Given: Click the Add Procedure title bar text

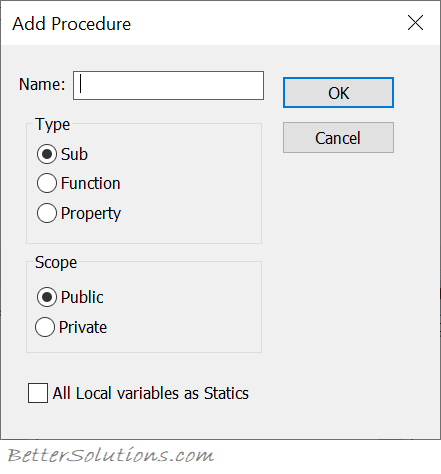Looking at the screenshot, I should coord(72,24).
